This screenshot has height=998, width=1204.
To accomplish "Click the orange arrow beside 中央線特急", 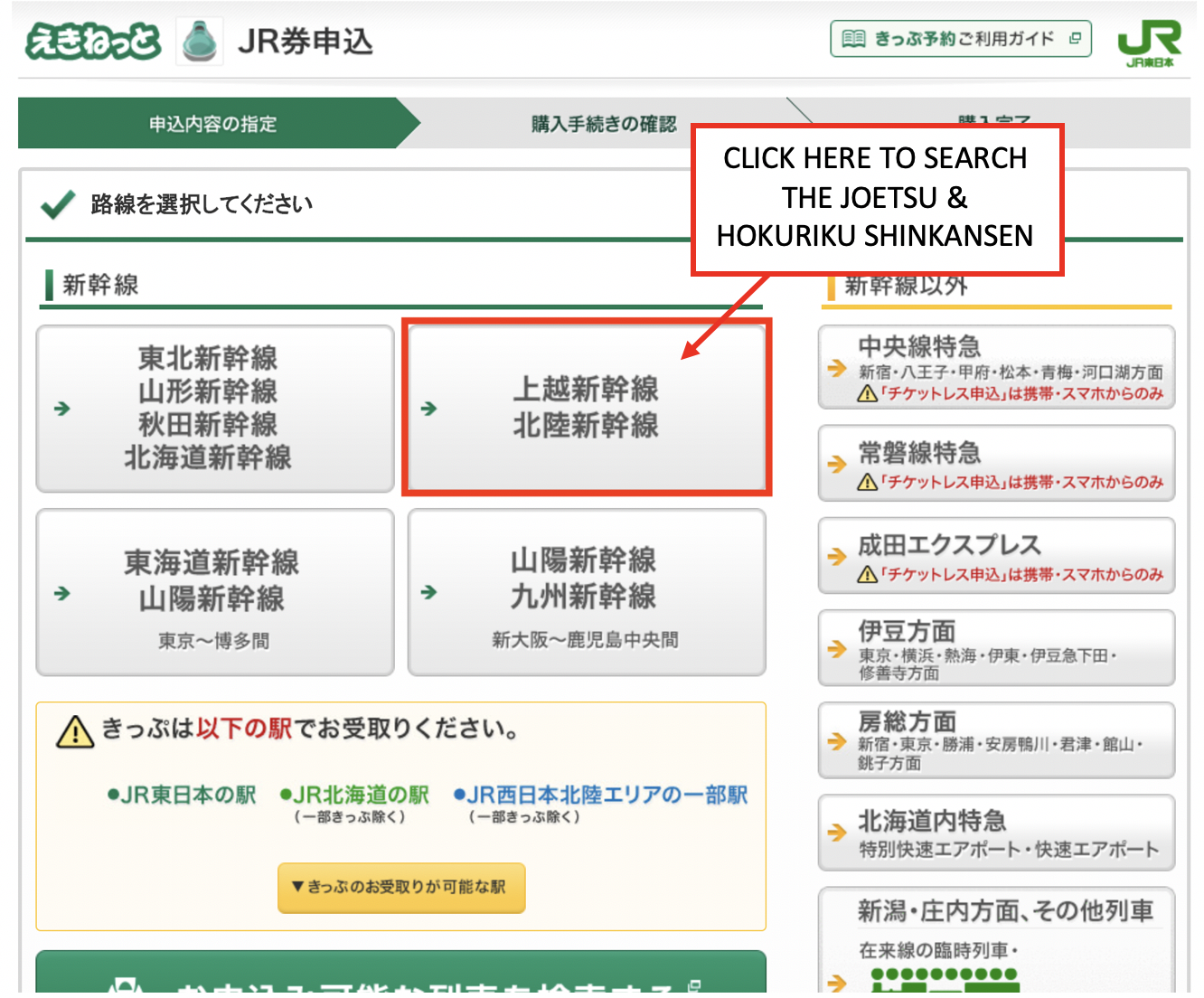I will point(837,369).
